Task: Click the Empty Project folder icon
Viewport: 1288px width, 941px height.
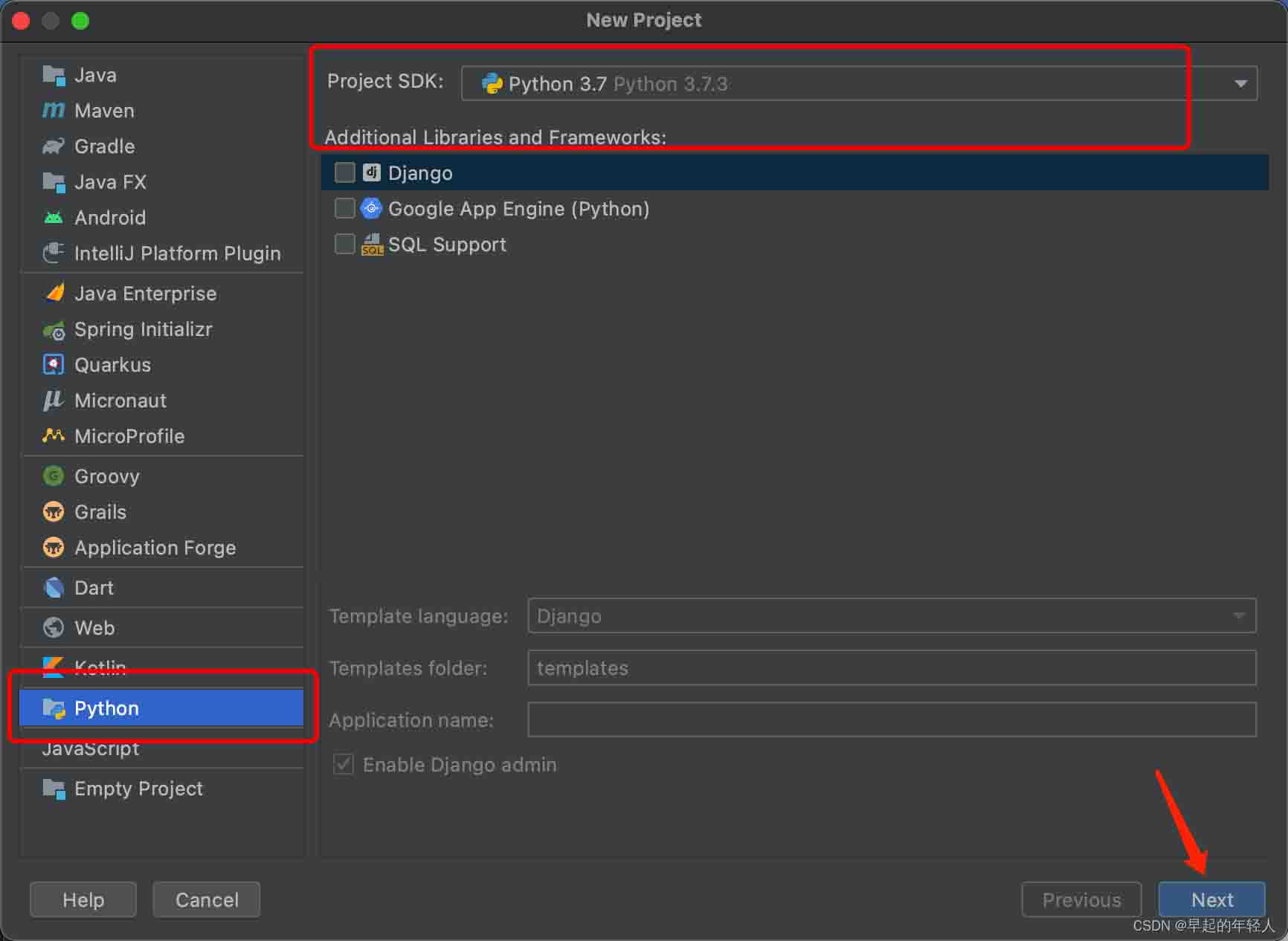Action: point(54,789)
